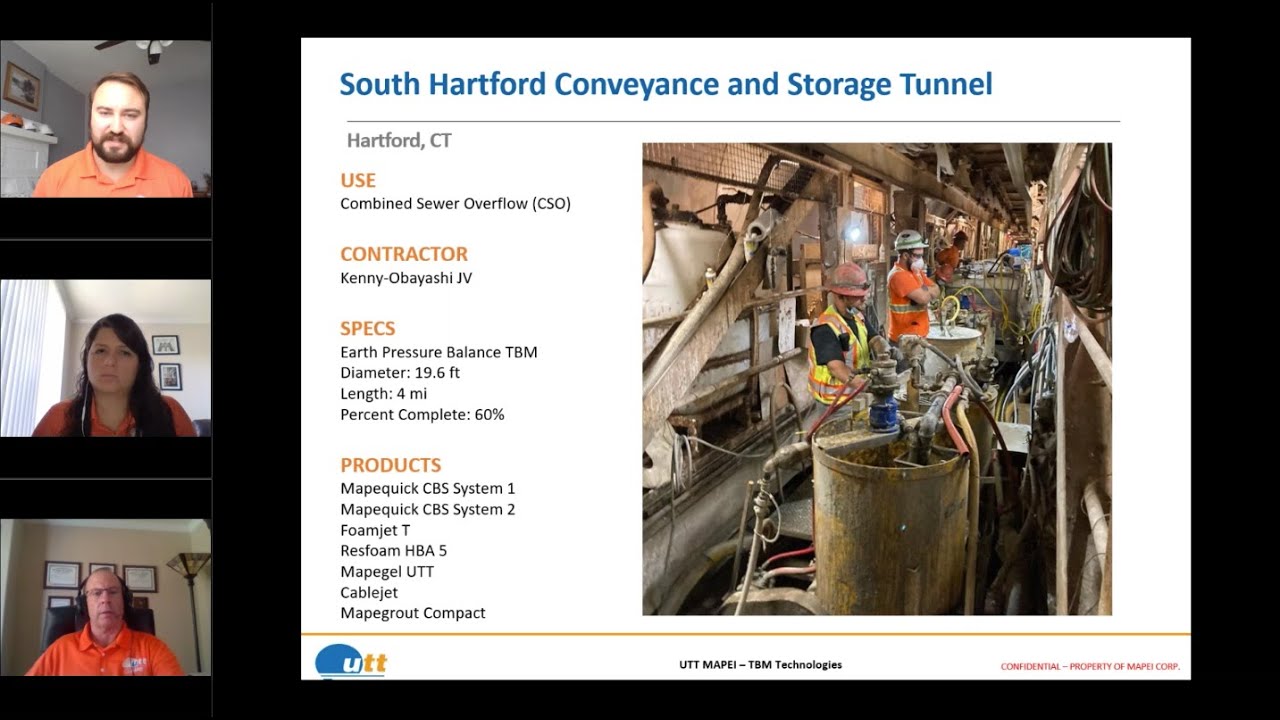Click the 'CONTRACTOR' heading
Image resolution: width=1280 pixels, height=720 pixels.
(x=404, y=254)
